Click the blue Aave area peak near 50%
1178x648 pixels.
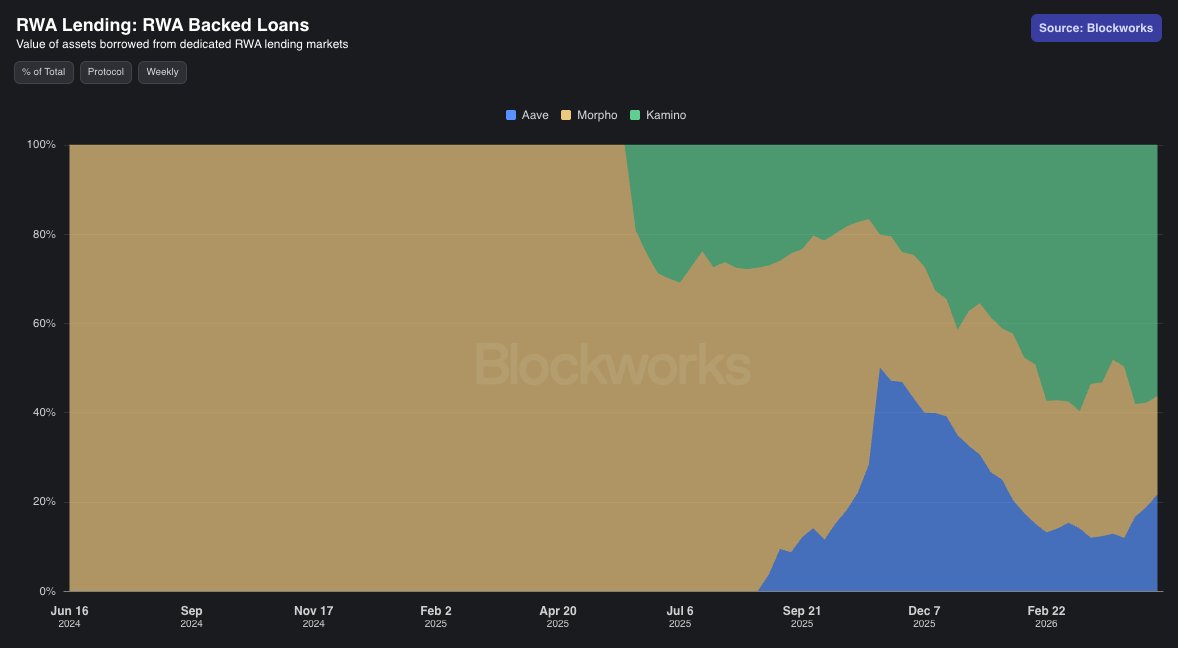point(880,369)
